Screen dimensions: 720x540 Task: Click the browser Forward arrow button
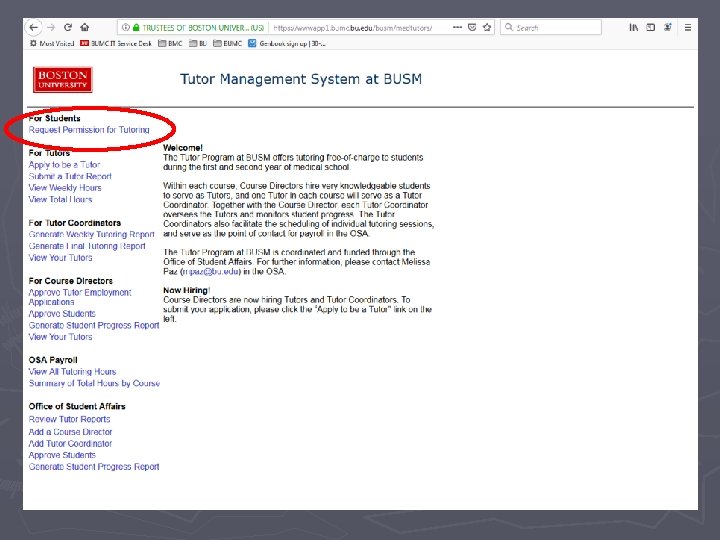[51, 28]
